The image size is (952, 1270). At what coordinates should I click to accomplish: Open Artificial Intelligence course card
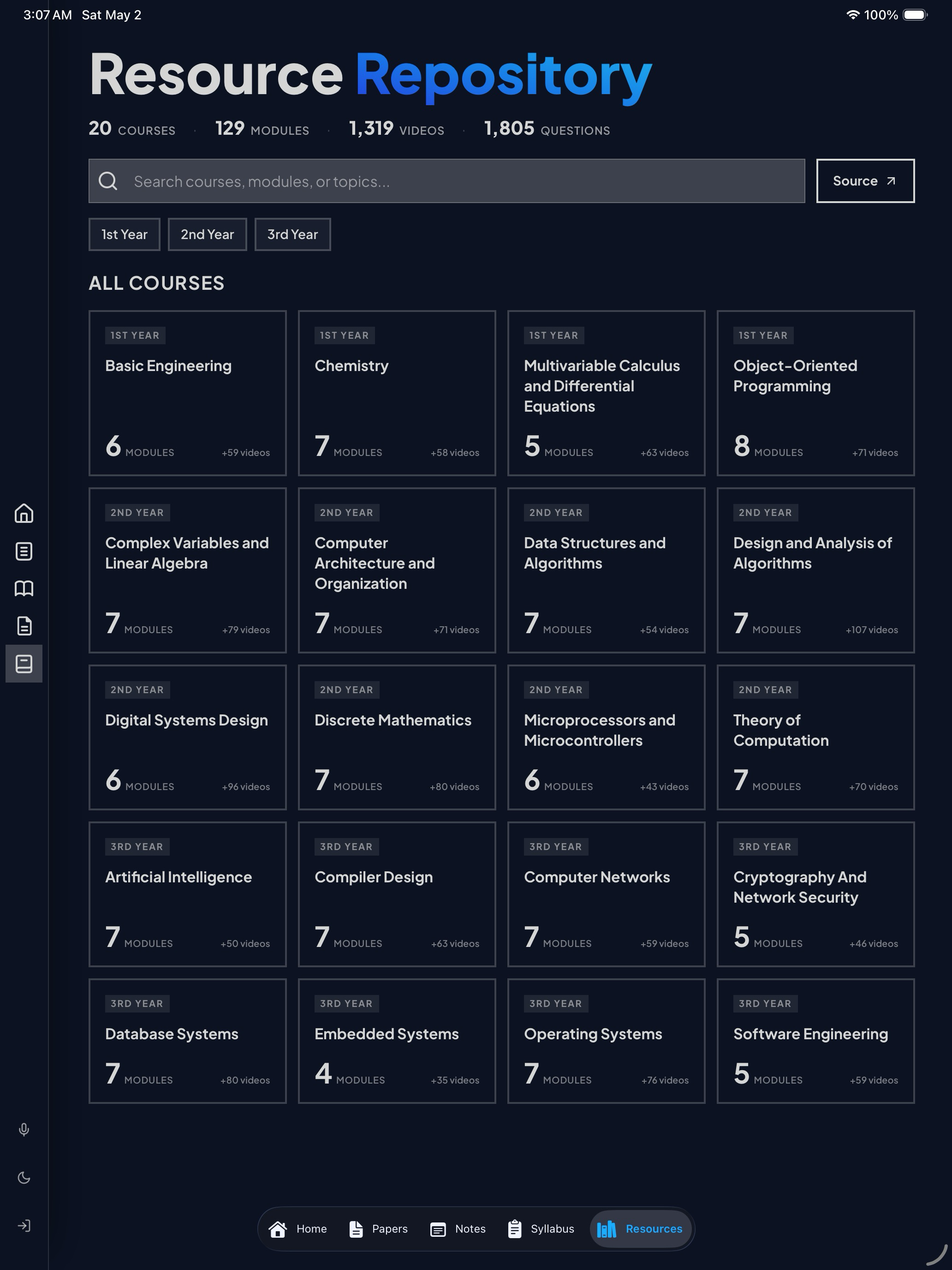(x=188, y=894)
